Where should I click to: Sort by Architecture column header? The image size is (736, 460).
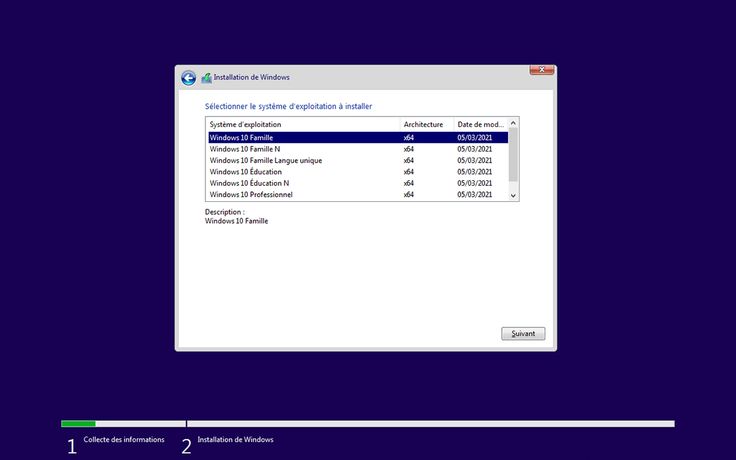coord(427,124)
